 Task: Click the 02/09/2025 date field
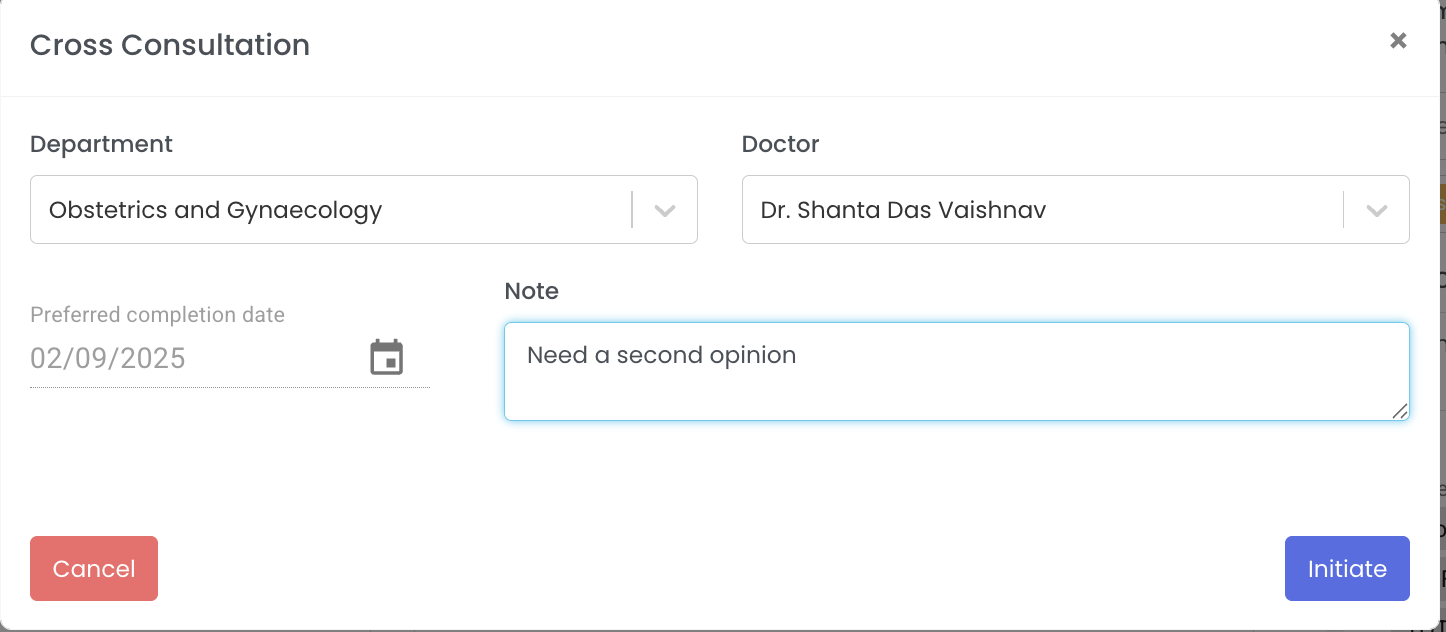click(108, 358)
